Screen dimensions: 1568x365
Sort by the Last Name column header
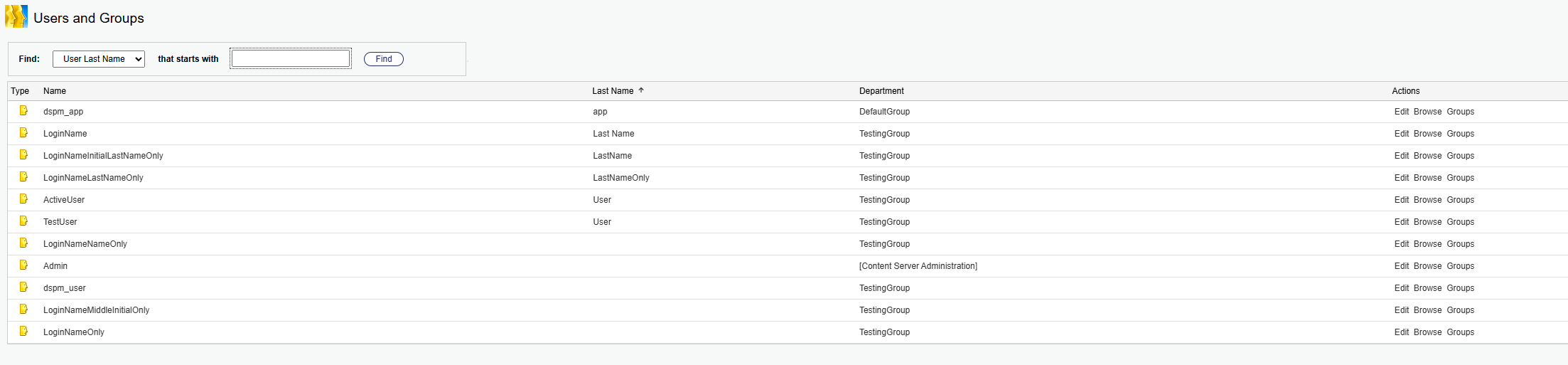point(613,91)
